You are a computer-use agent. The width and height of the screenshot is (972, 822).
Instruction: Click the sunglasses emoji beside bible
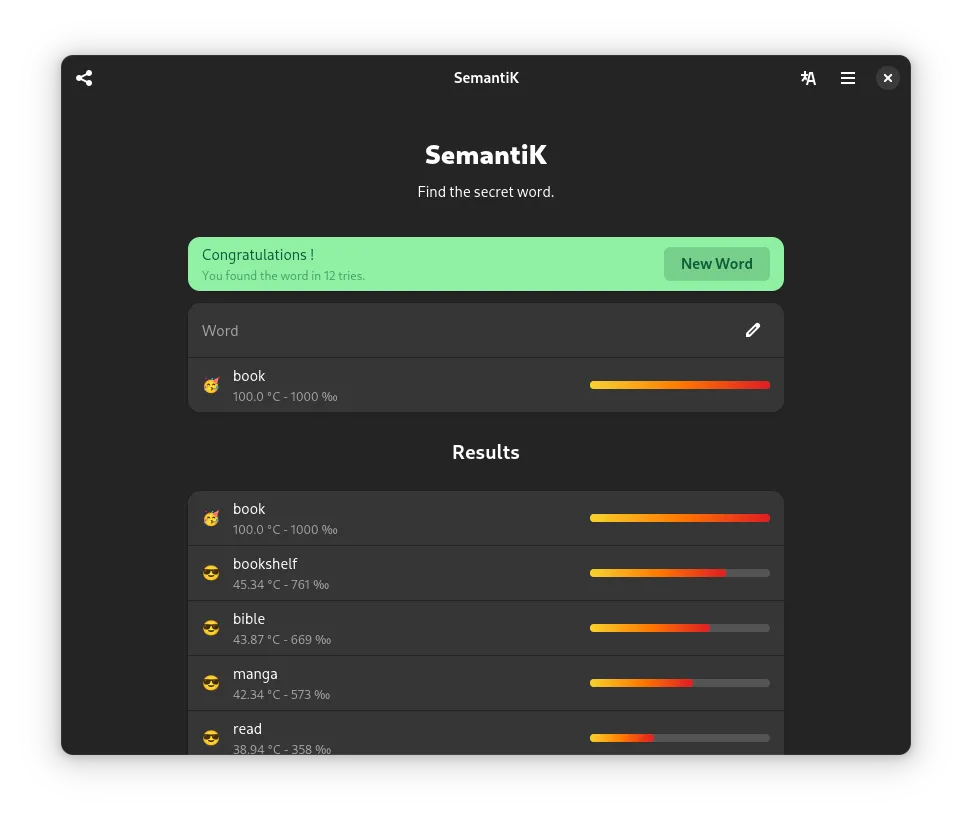[x=211, y=628]
